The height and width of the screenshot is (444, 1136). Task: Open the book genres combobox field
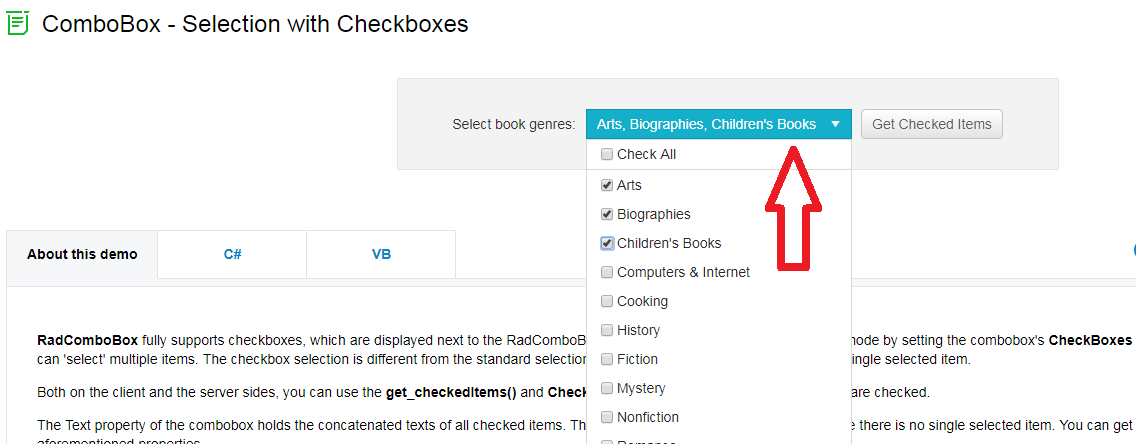706,124
